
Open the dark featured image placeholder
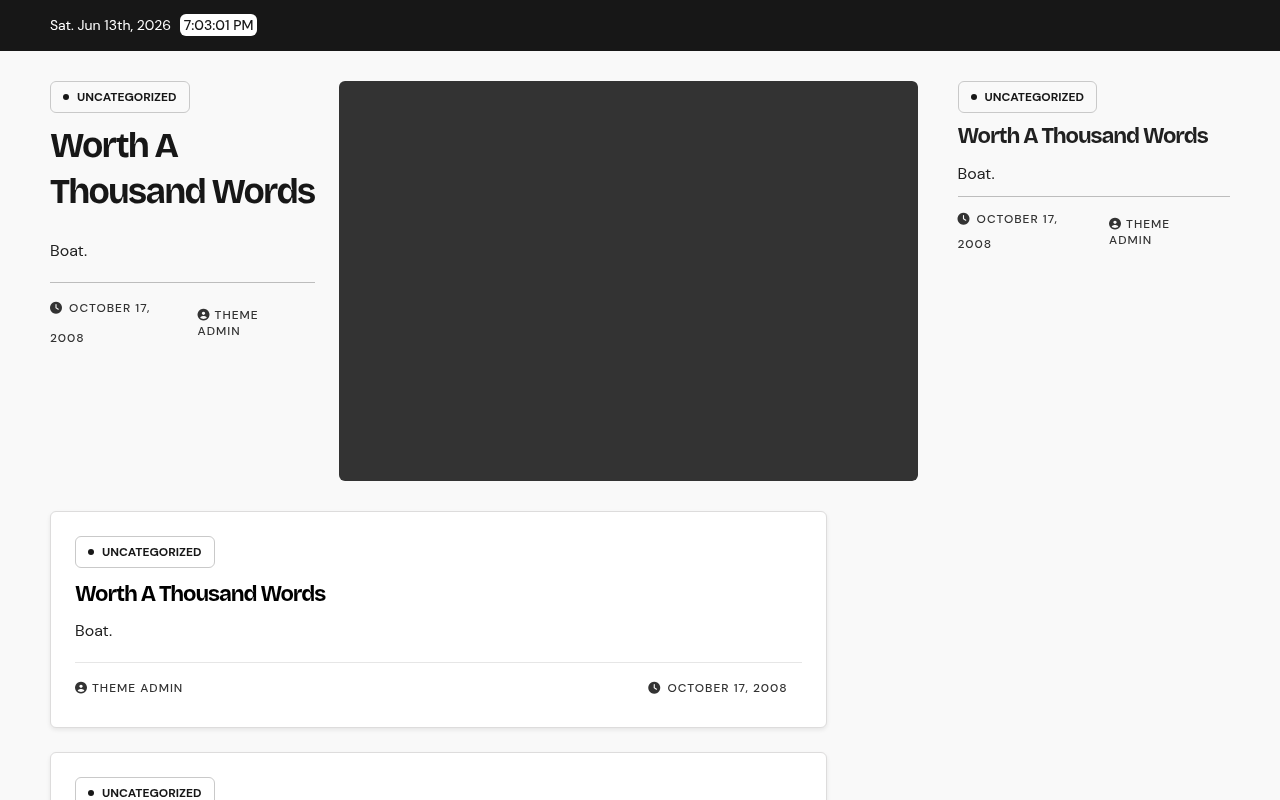click(x=628, y=281)
